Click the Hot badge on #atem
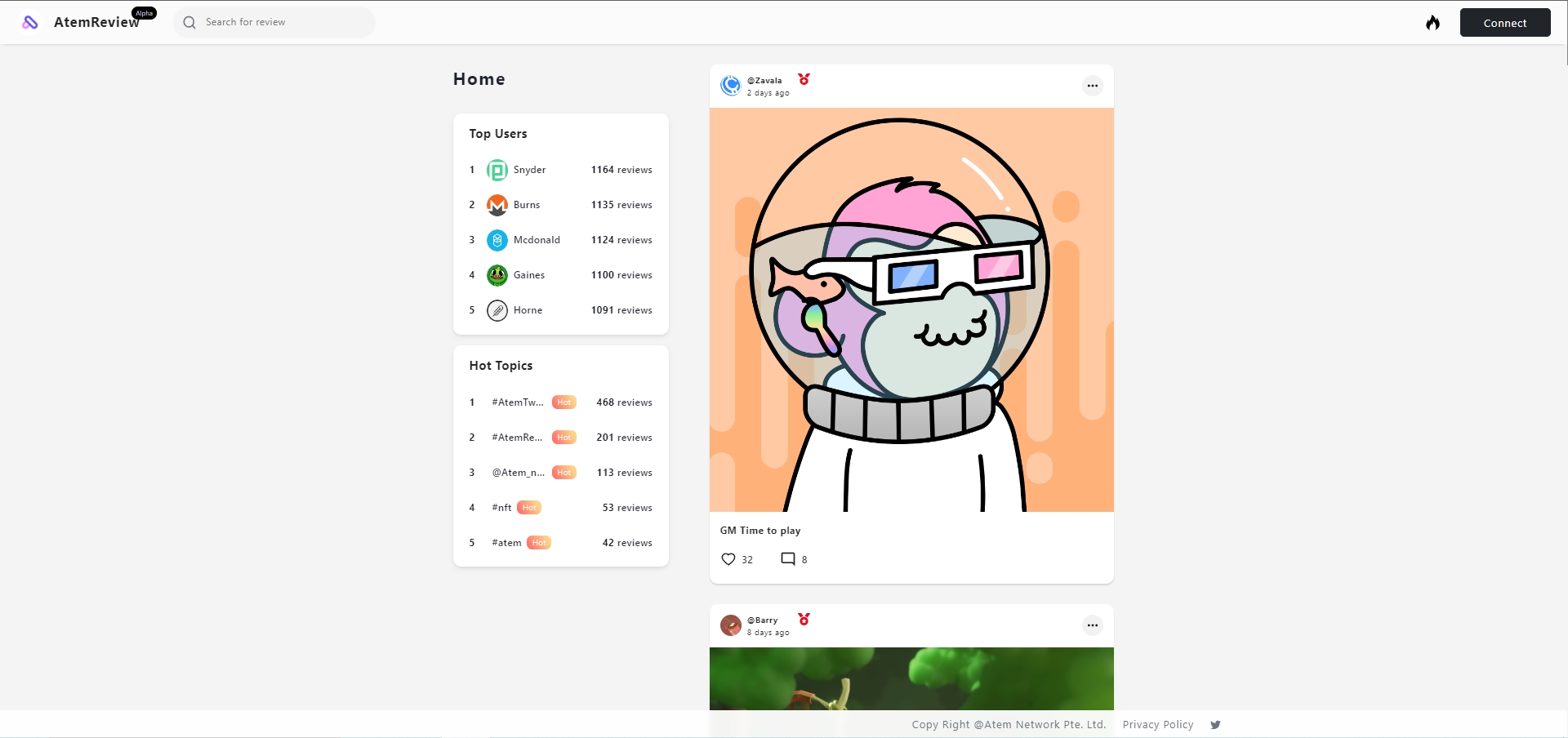1568x738 pixels. click(x=539, y=543)
